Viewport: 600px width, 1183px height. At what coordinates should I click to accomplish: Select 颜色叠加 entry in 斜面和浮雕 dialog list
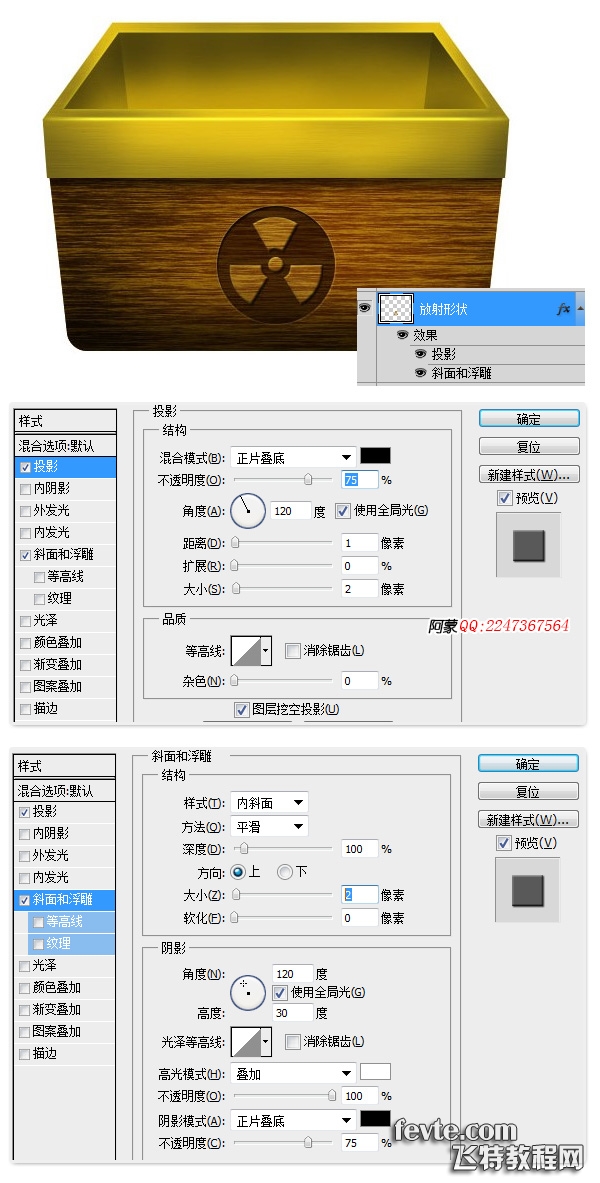[x=65, y=987]
